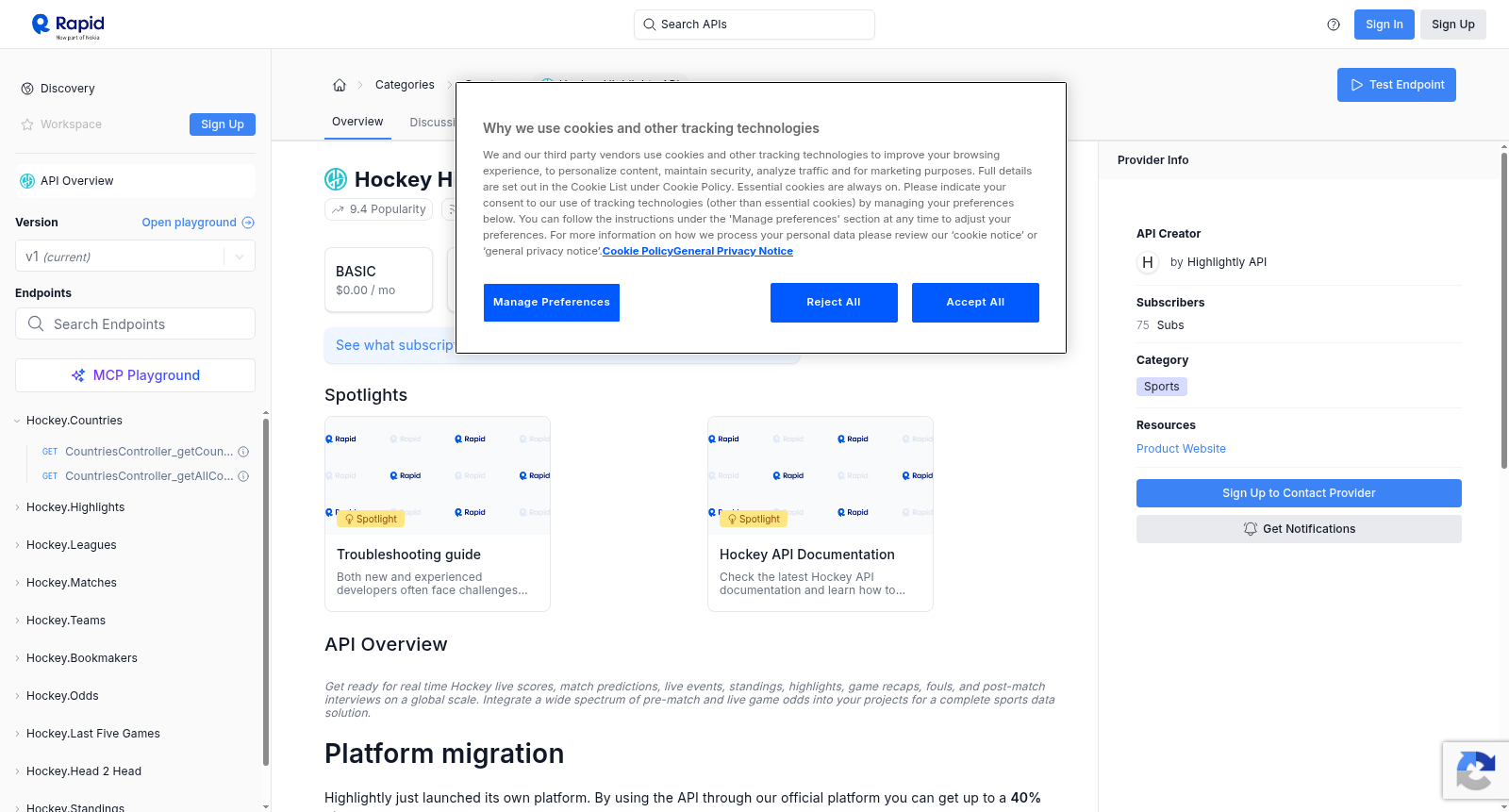Expand the Hockey.Highlights group

click(x=18, y=507)
